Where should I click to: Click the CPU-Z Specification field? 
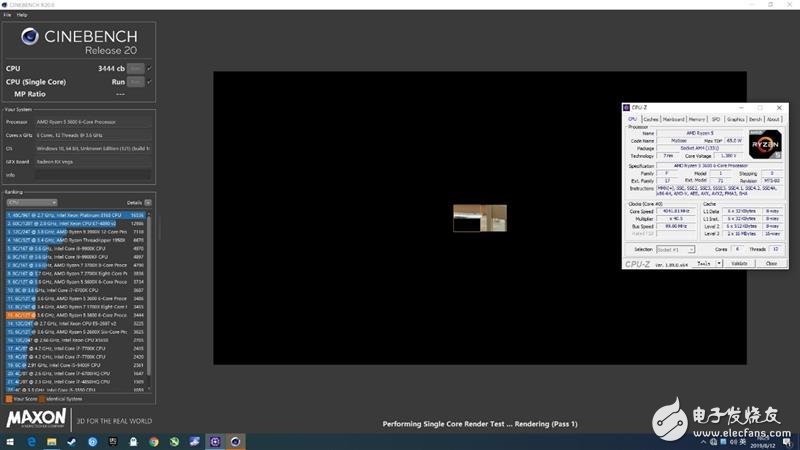point(718,166)
